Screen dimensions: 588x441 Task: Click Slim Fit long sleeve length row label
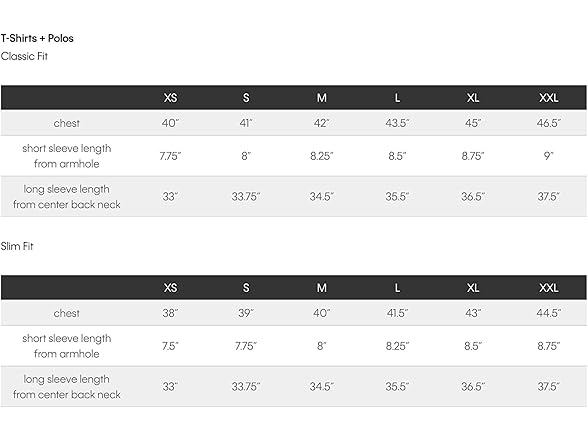point(67,387)
